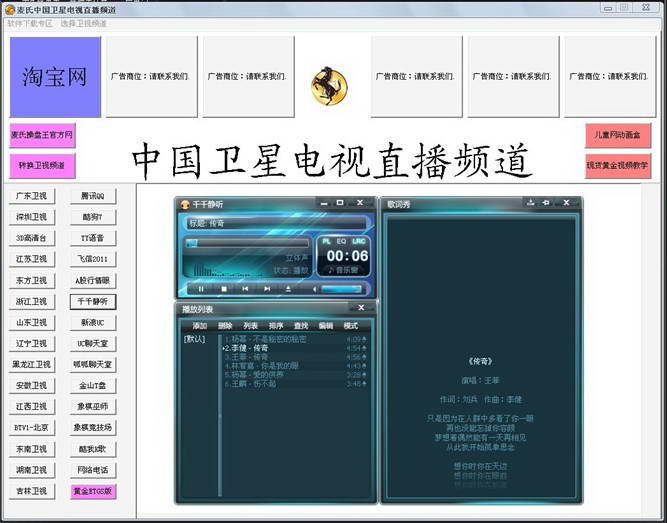The height and width of the screenshot is (523, 667).
Task: Open the 软件下载专区 menu
Action: [30, 23]
